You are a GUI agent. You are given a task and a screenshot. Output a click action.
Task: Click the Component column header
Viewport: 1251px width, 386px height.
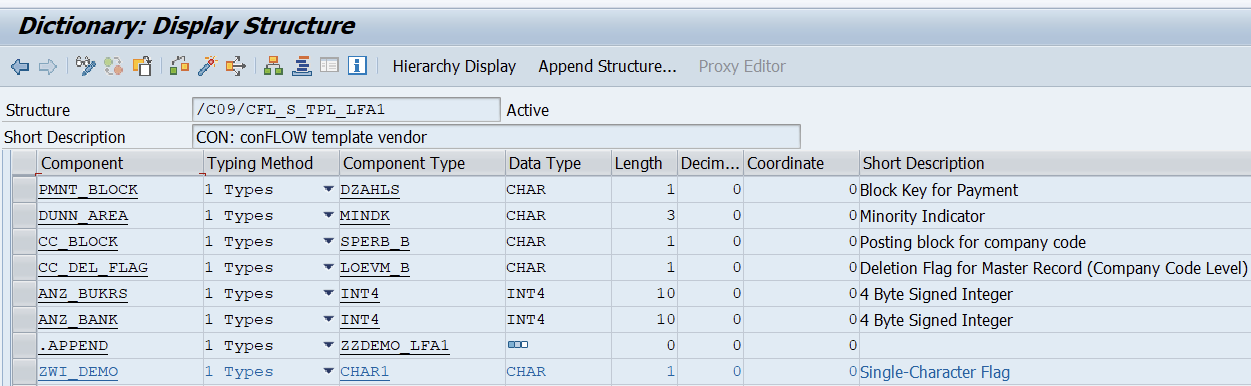[119, 163]
